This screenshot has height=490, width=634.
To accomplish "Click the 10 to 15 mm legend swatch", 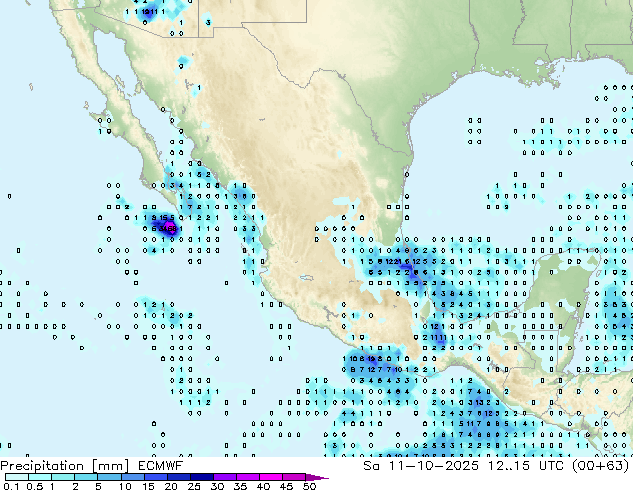I will coord(133,477).
